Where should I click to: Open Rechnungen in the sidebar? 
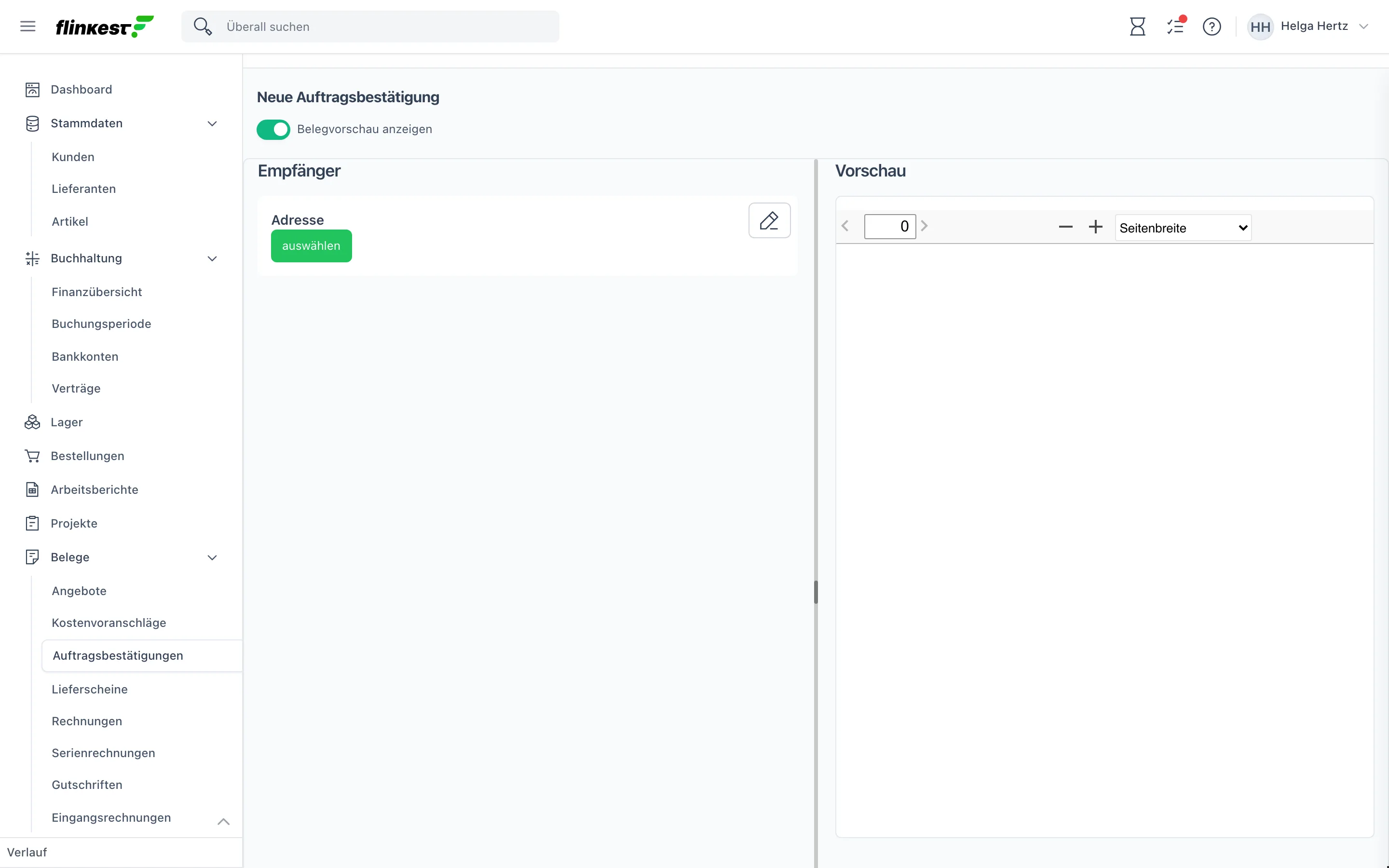[x=87, y=721]
